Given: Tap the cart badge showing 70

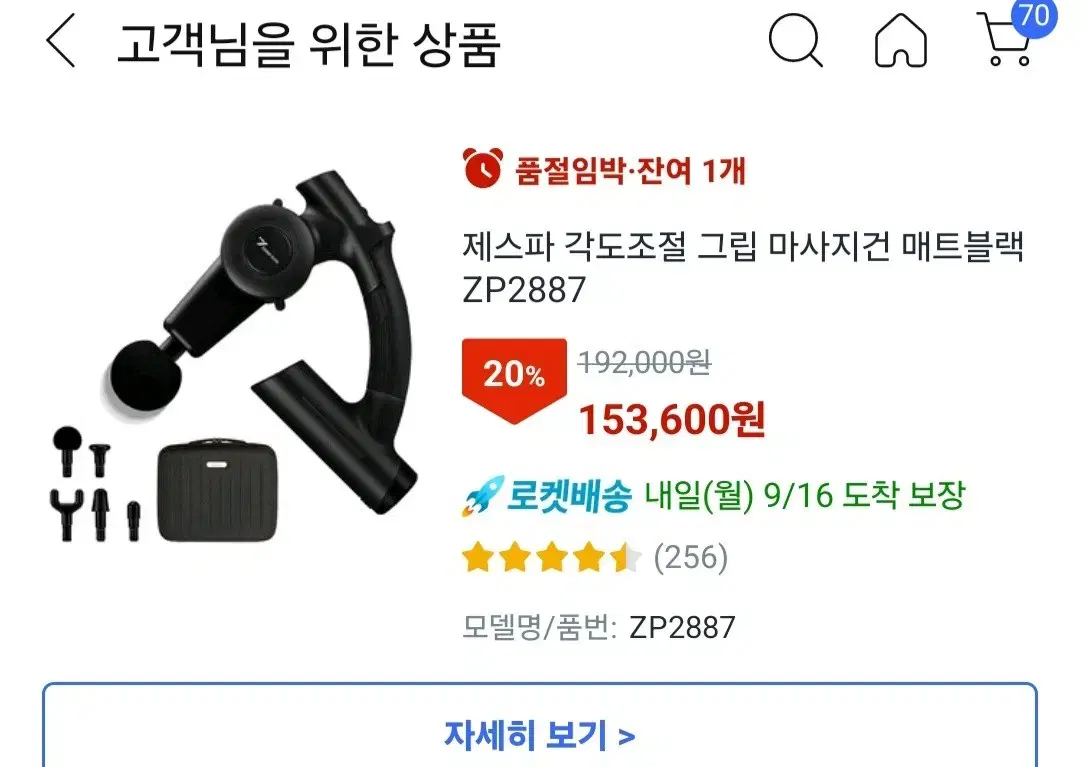Looking at the screenshot, I should click(x=1033, y=16).
